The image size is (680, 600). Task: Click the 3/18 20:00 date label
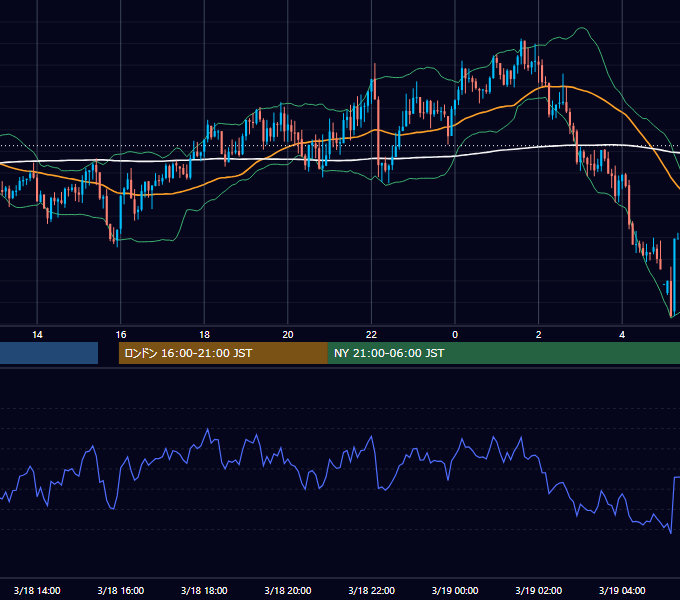coord(288,590)
